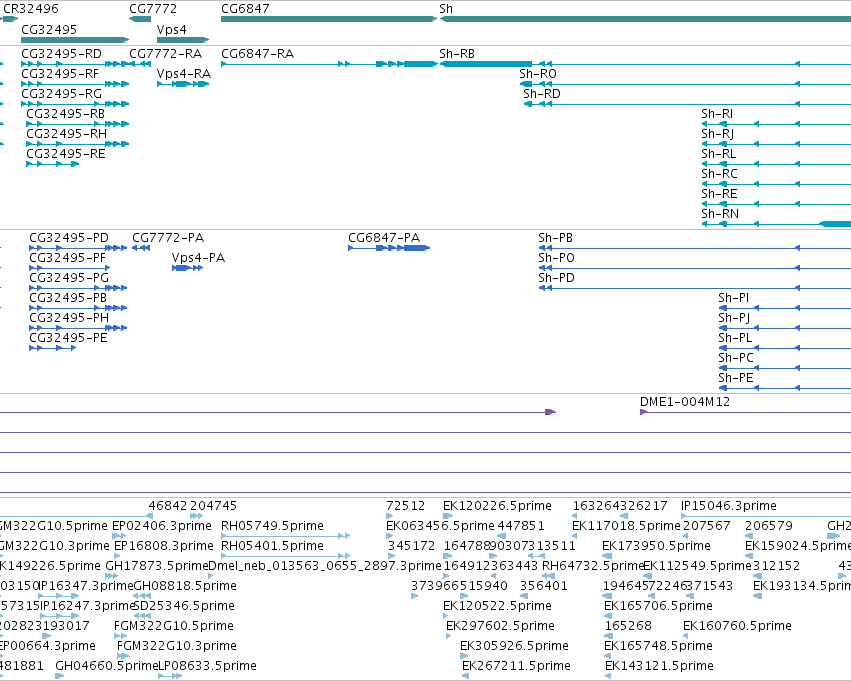Image resolution: width=851 pixels, height=681 pixels.
Task: Open transcript CG7772-RA
Action: click(x=166, y=54)
